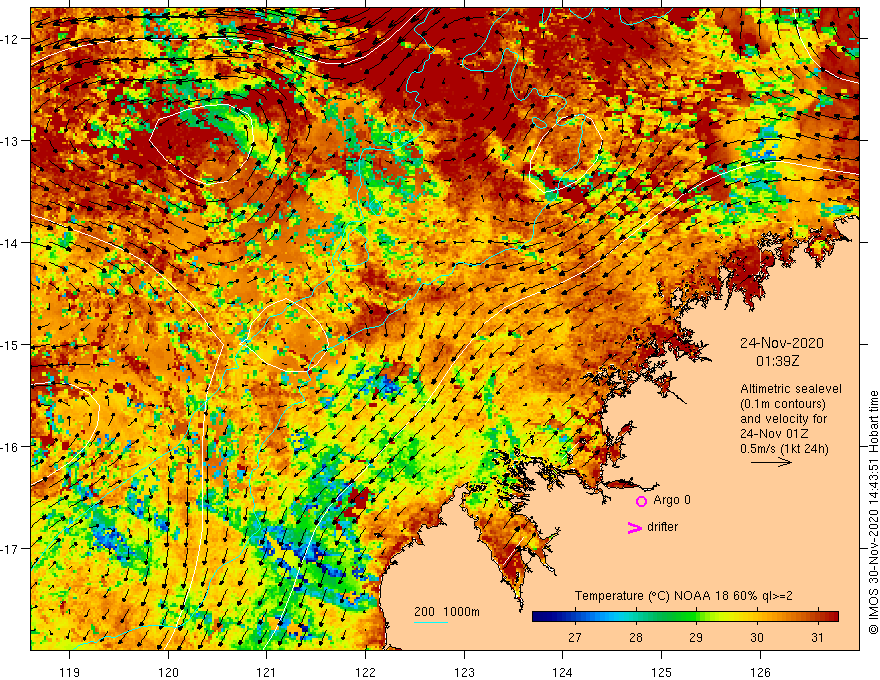
Task: Click the date text 24-Nov-2020
Action: pos(781,343)
